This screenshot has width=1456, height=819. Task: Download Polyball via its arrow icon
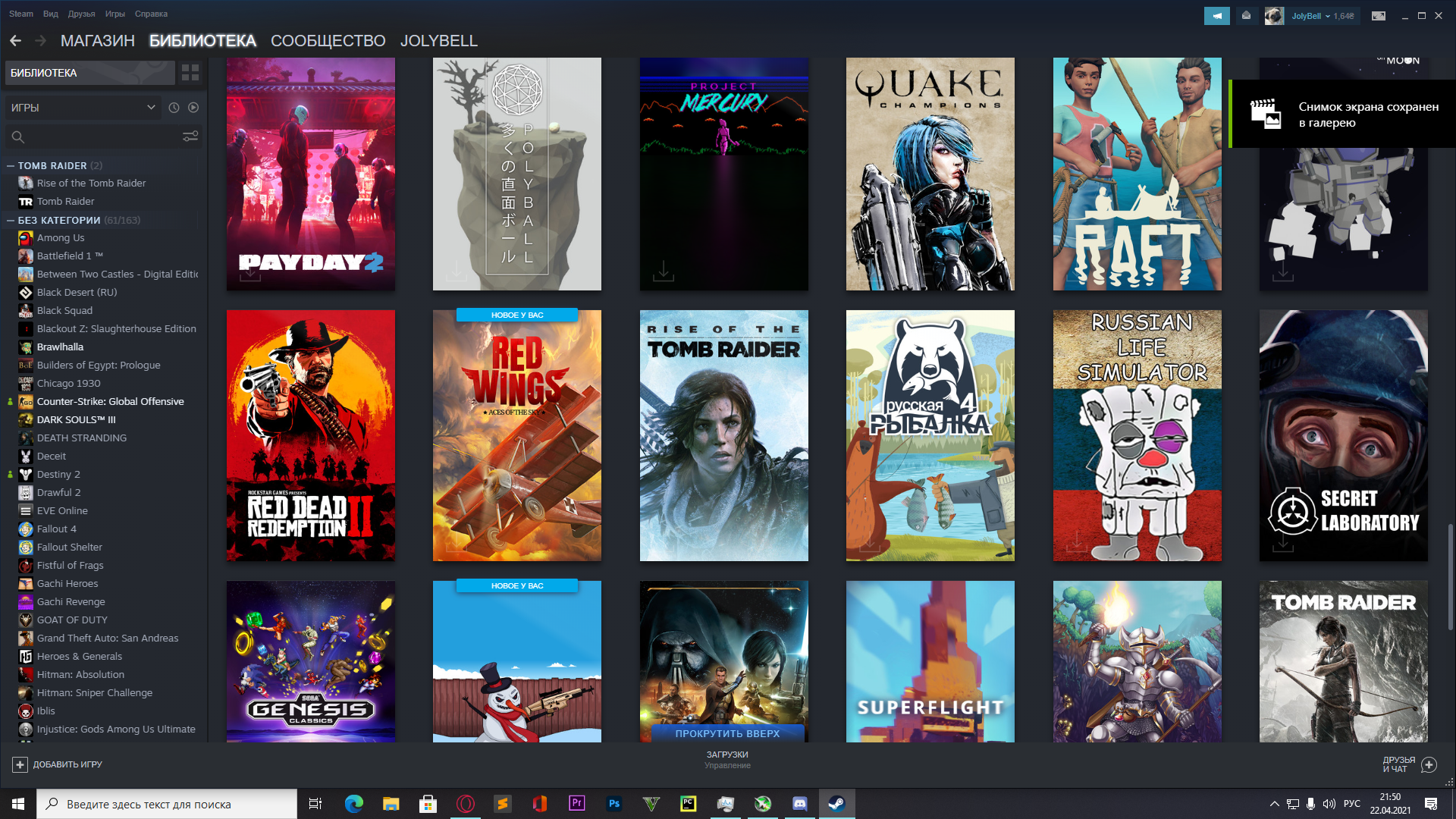click(457, 271)
